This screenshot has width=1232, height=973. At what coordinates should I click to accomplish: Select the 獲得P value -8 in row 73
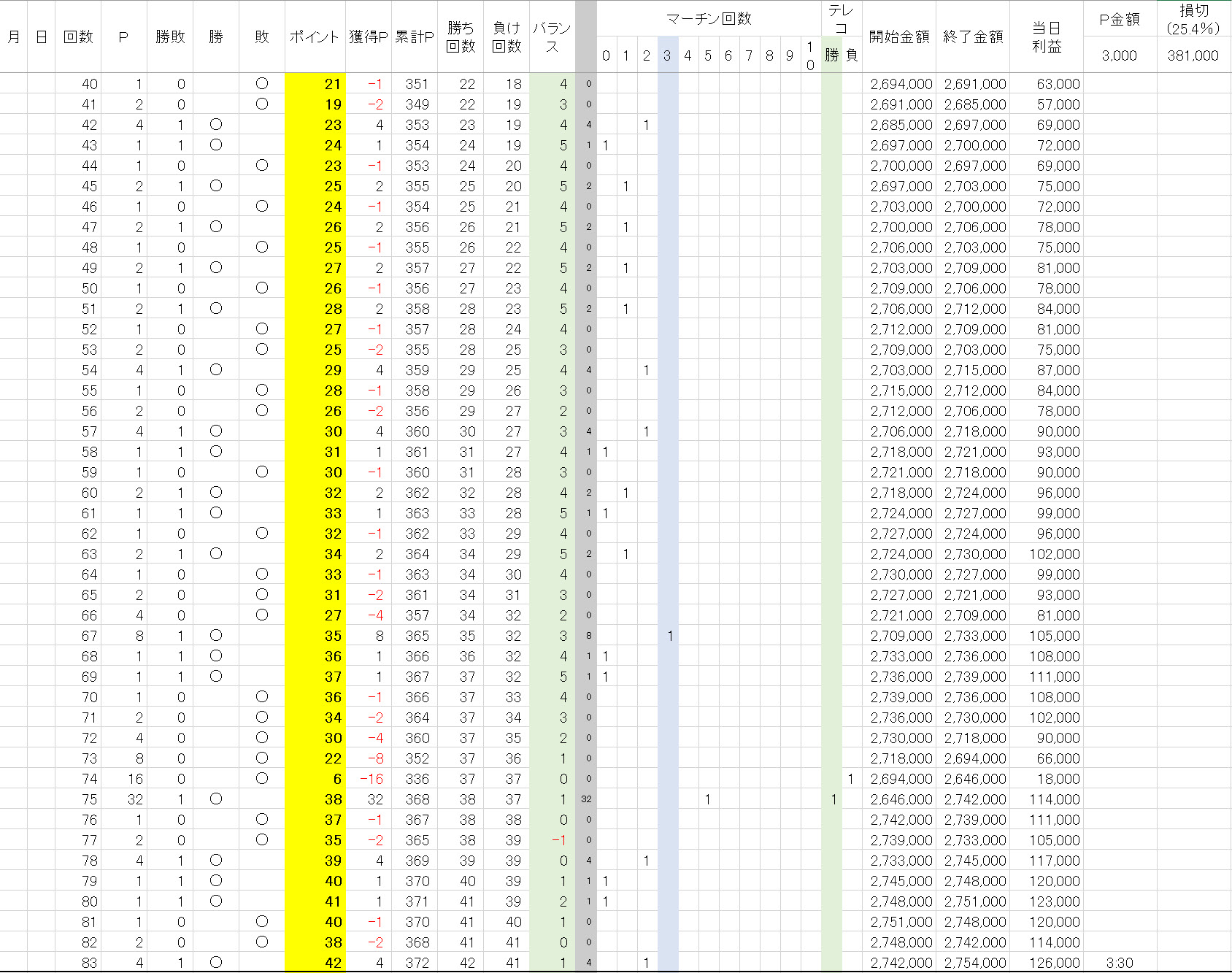[x=369, y=758]
